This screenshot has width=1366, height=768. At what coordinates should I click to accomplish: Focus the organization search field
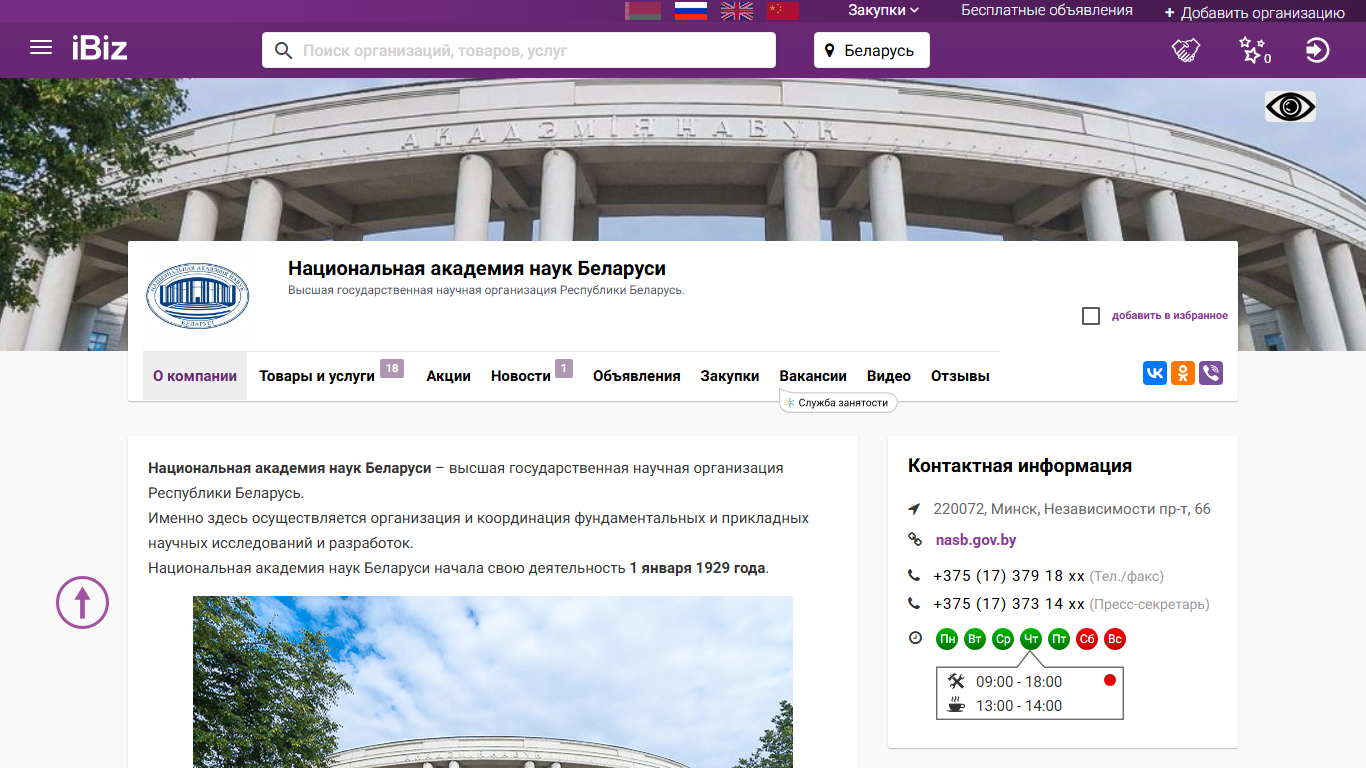(x=519, y=50)
